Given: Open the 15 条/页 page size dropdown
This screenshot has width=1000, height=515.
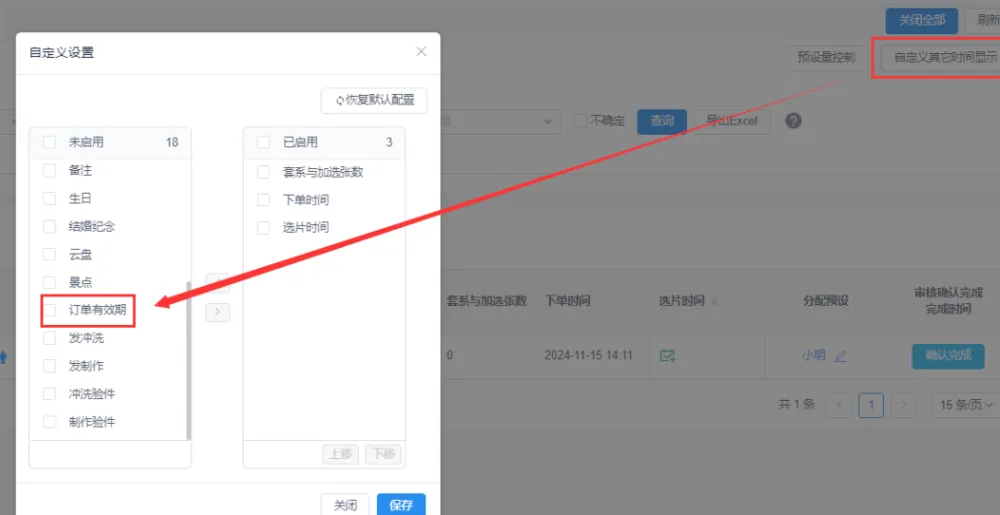Looking at the screenshot, I should [x=966, y=405].
